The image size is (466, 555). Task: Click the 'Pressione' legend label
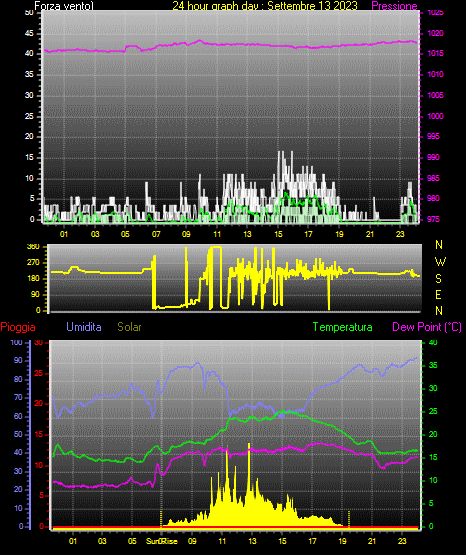pyautogui.click(x=394, y=6)
